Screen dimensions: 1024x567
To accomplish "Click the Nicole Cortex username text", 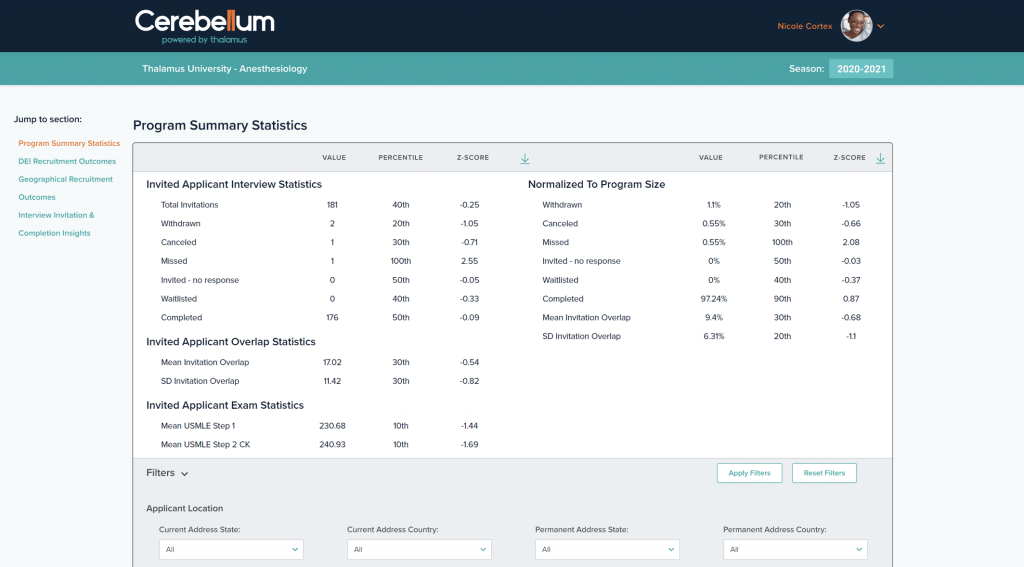I will (805, 26).
